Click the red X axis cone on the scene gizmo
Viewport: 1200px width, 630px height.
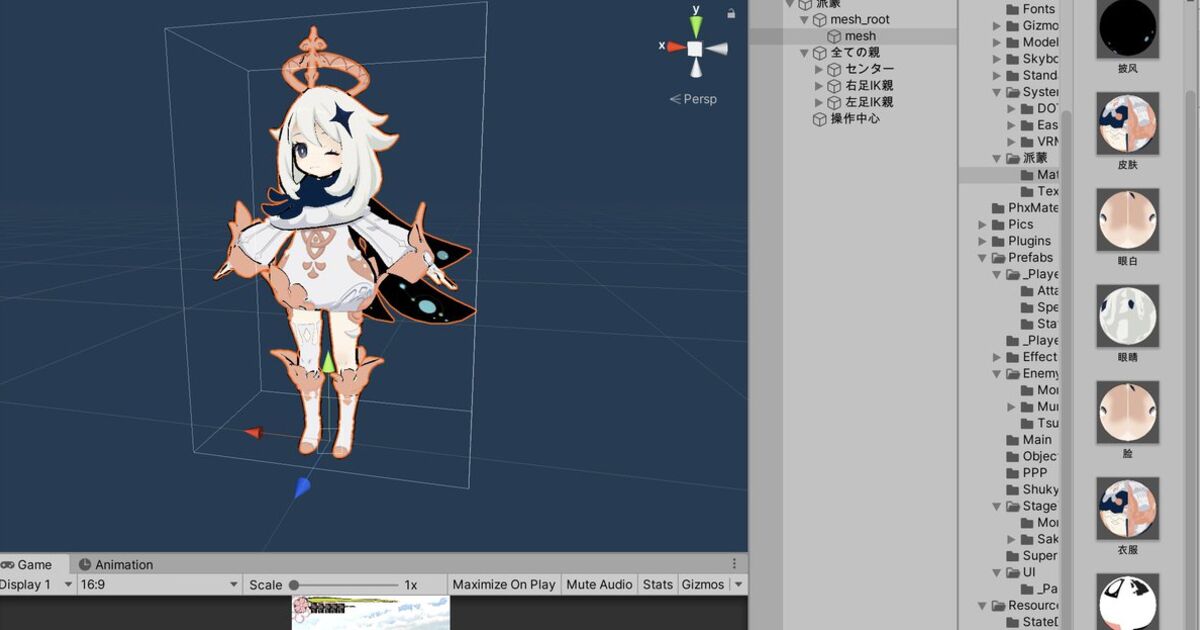pos(675,46)
